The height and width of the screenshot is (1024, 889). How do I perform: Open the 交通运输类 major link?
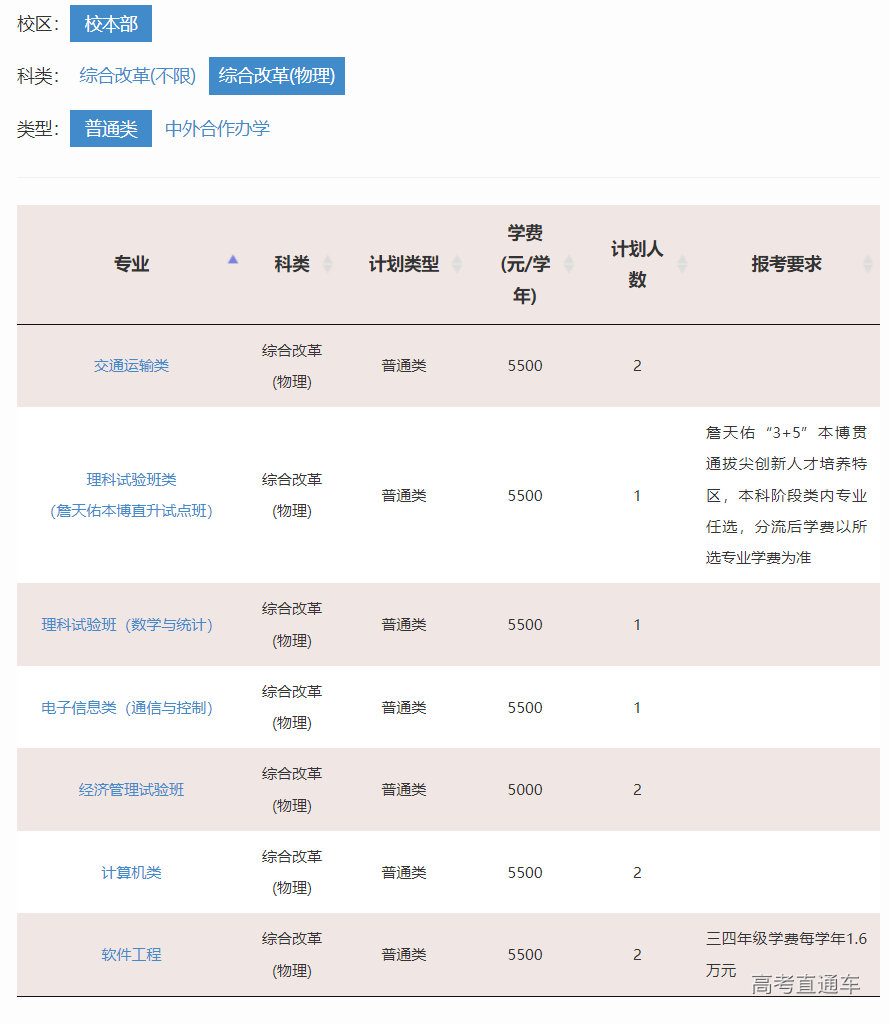132,366
